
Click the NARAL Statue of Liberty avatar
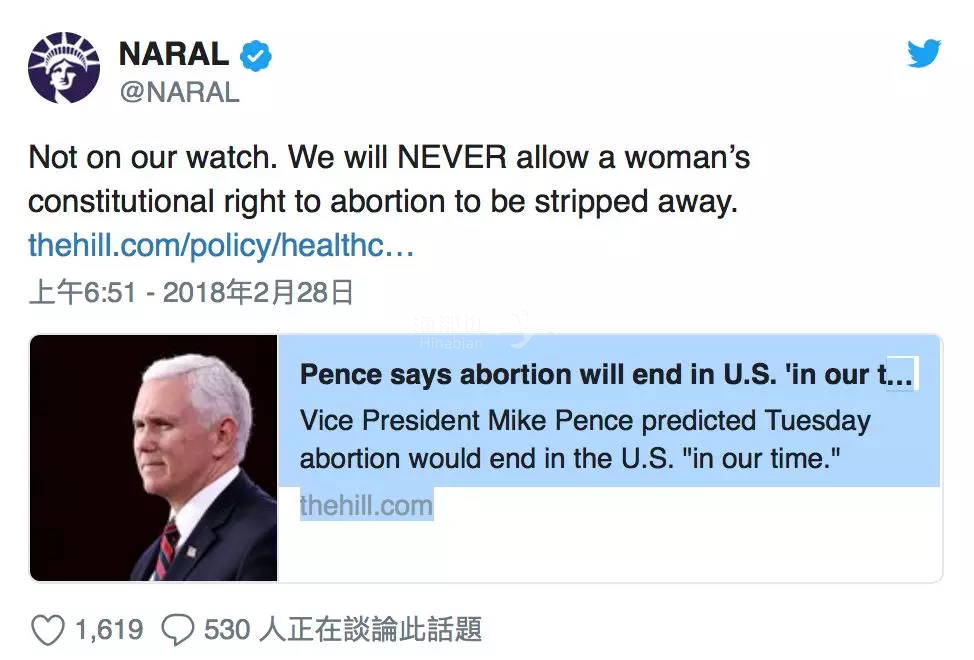(x=64, y=68)
